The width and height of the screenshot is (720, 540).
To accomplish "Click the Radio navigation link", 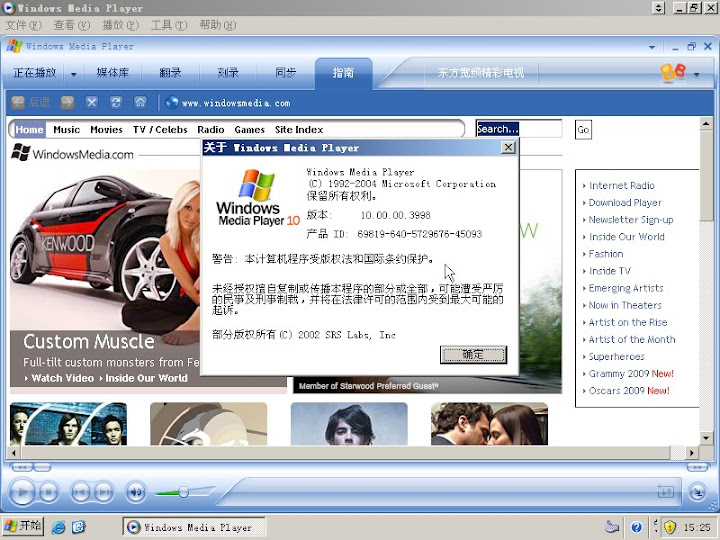I will tap(211, 129).
